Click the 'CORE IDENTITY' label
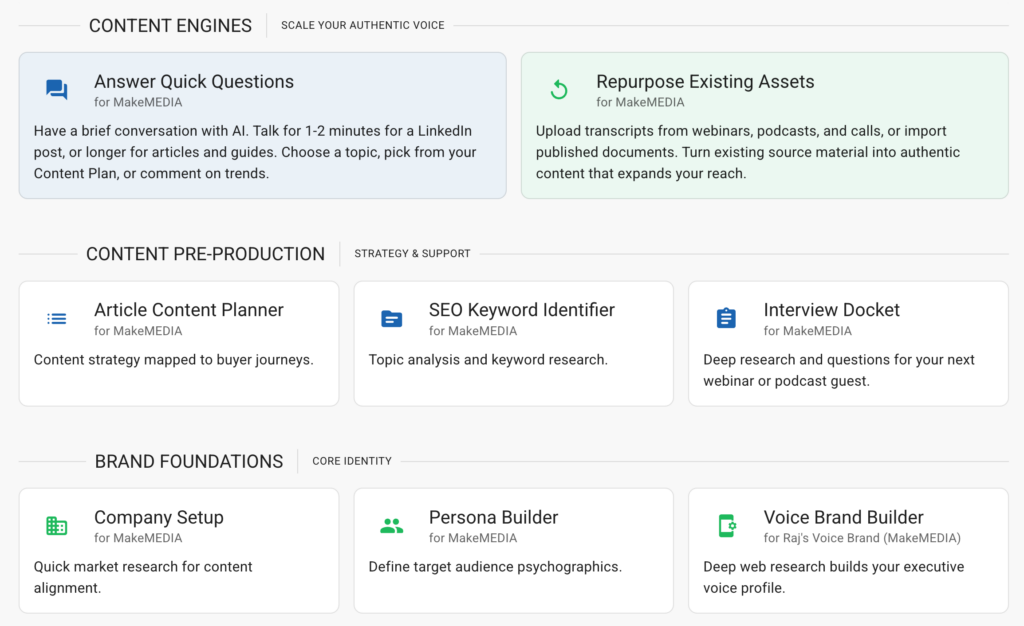 (352, 462)
